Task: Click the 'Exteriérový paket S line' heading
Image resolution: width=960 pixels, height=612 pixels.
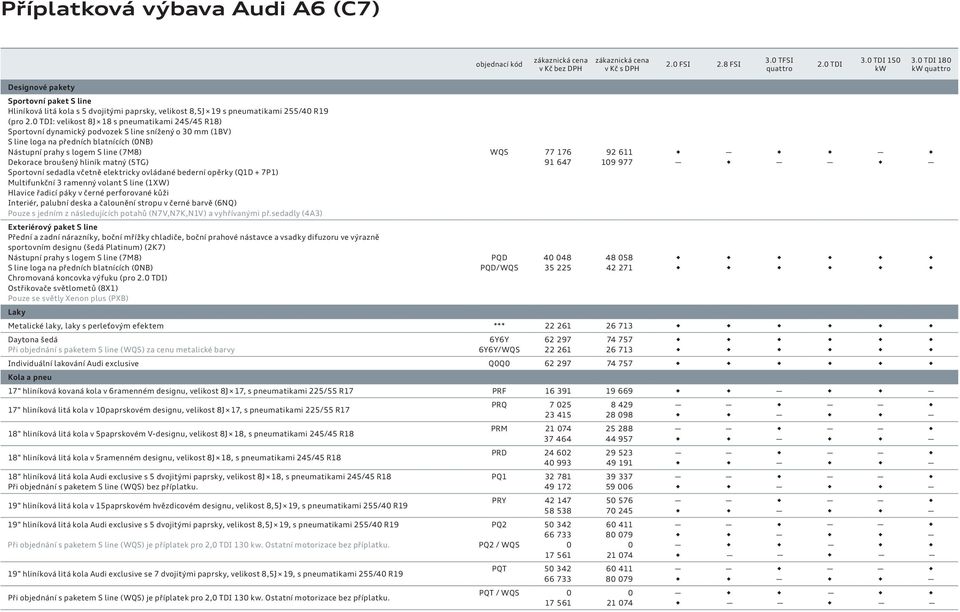Action: pos(53,227)
